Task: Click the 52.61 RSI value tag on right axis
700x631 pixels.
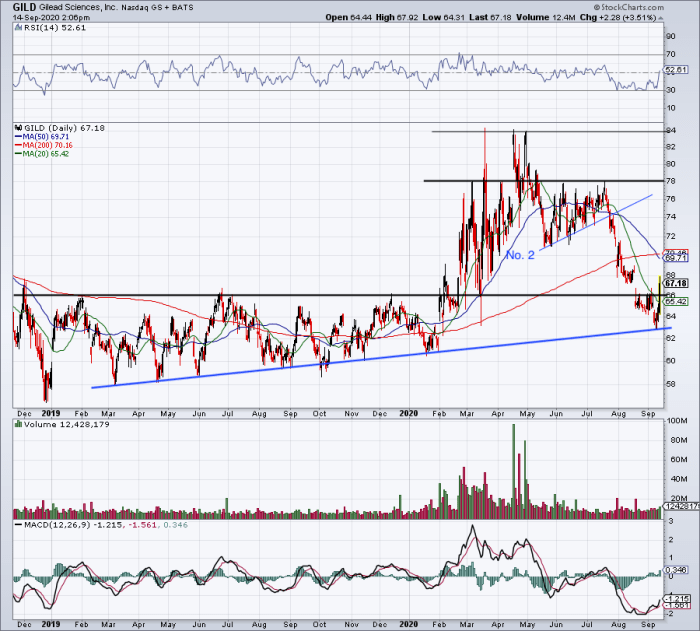Action: (675, 70)
